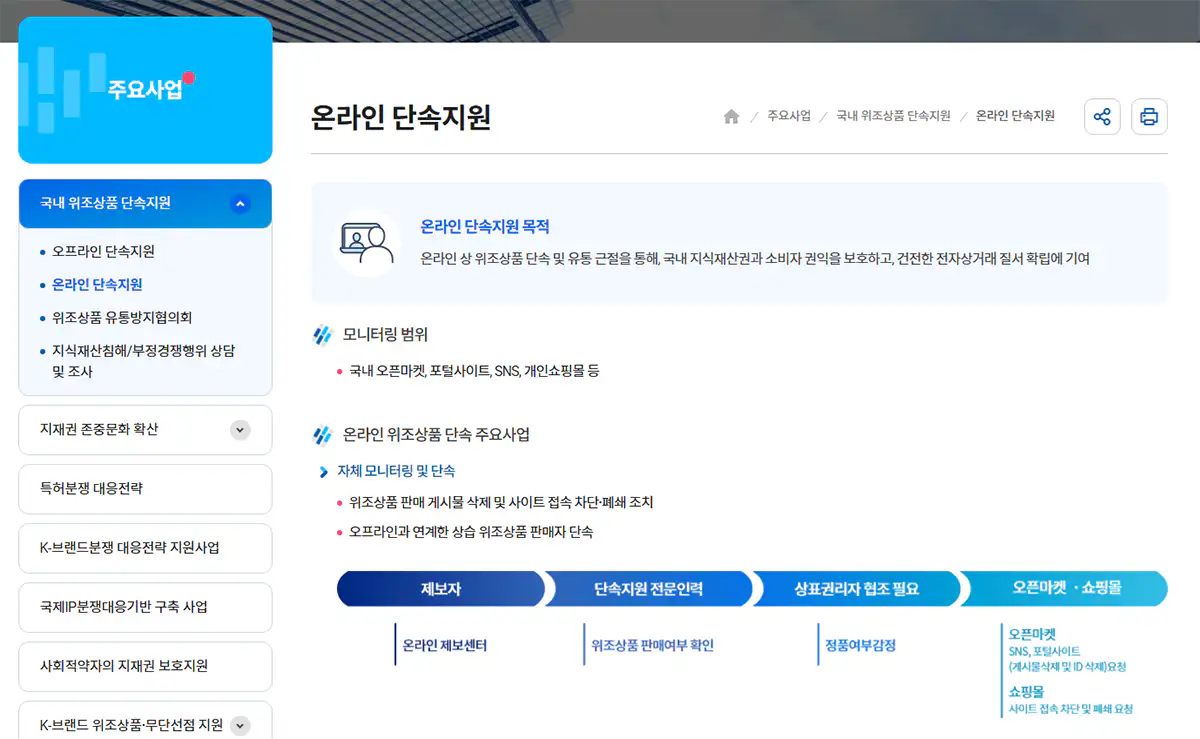The height and width of the screenshot is (739, 1200).
Task: Expand the K-브랜드 위조상품·무단선점 지원 section
Action: point(239,725)
